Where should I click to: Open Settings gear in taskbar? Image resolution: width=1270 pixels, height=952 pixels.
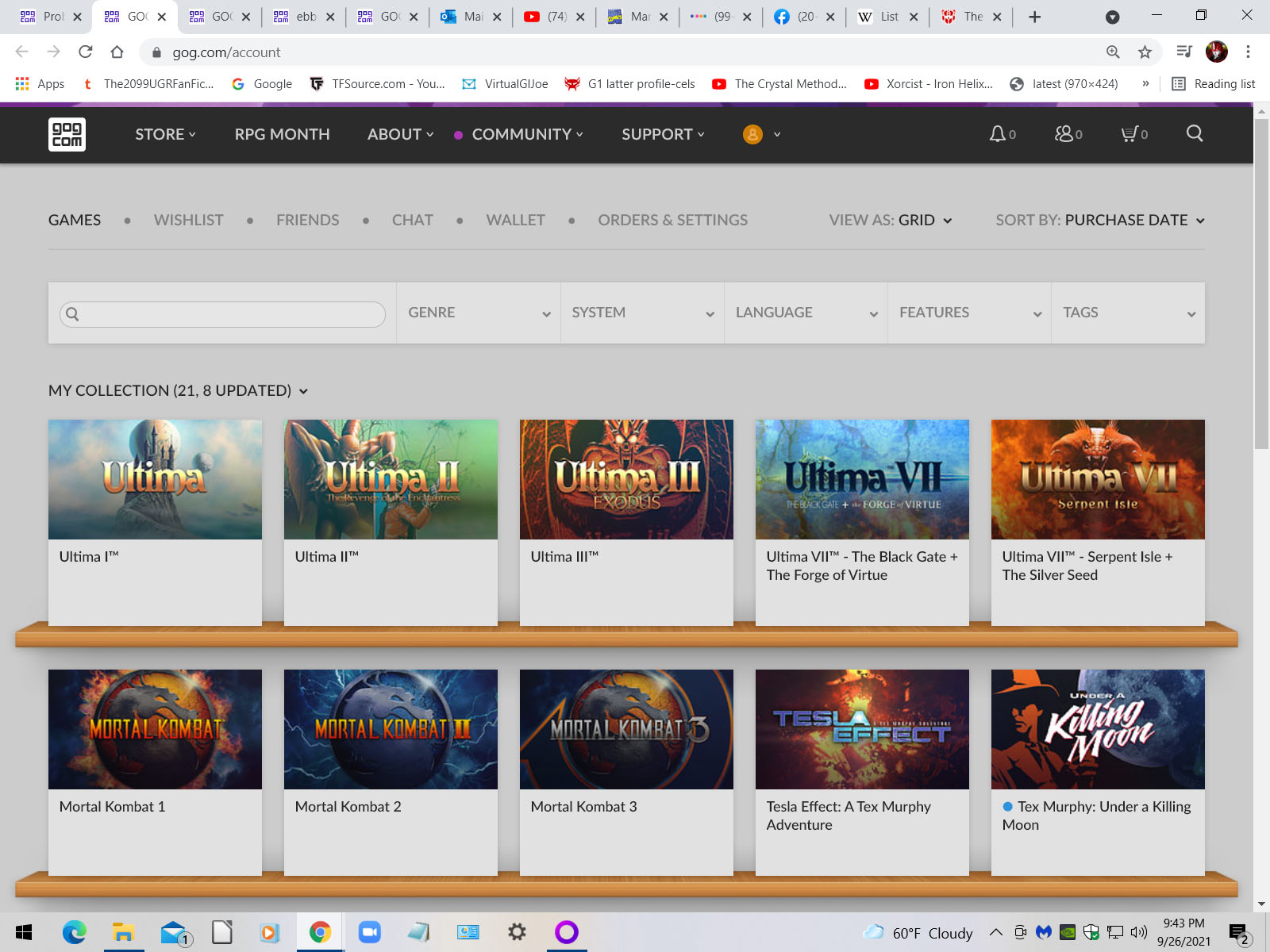pos(517,932)
